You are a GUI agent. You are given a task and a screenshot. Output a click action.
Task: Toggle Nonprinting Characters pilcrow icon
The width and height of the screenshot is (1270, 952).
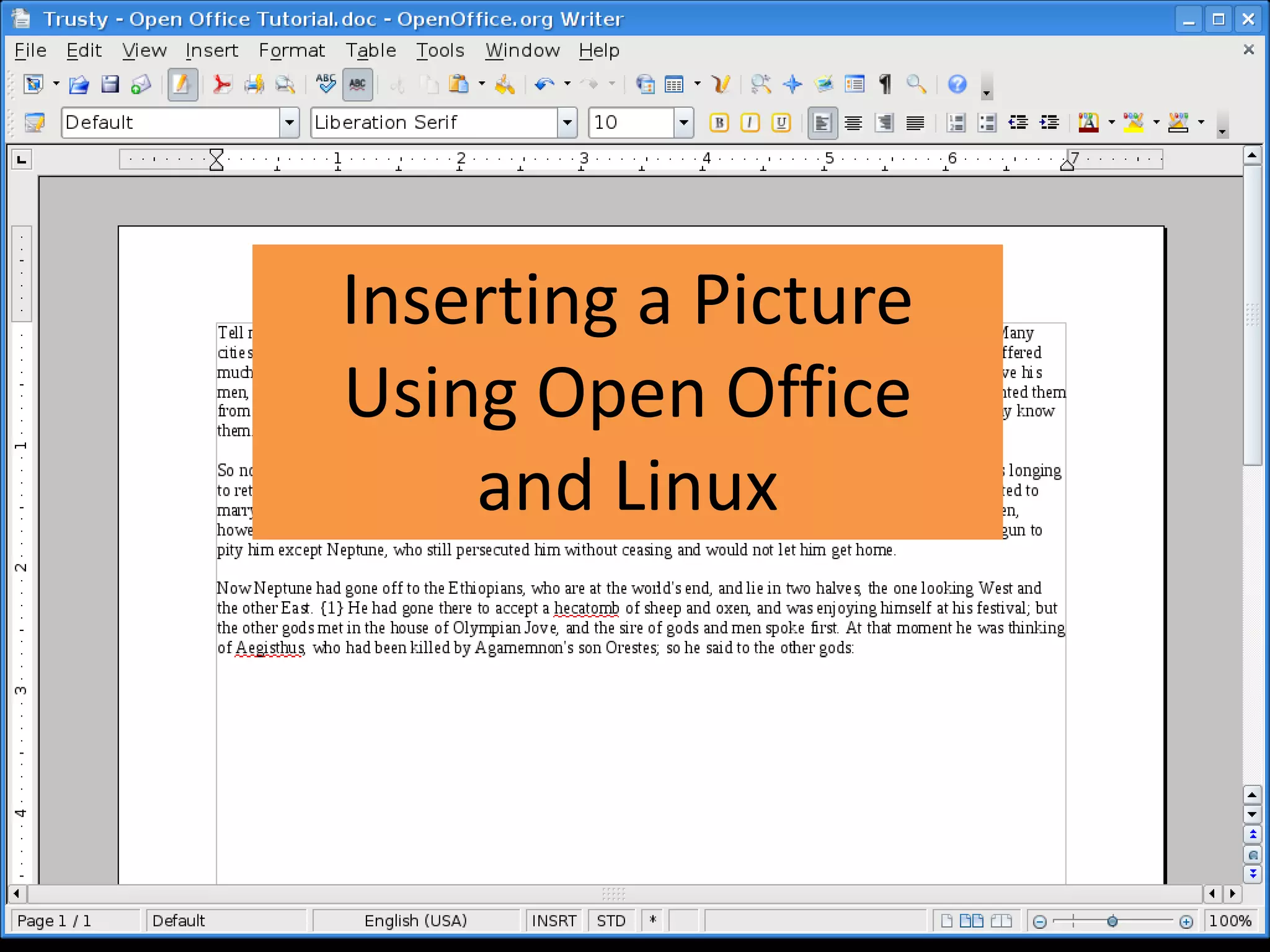[x=886, y=84]
